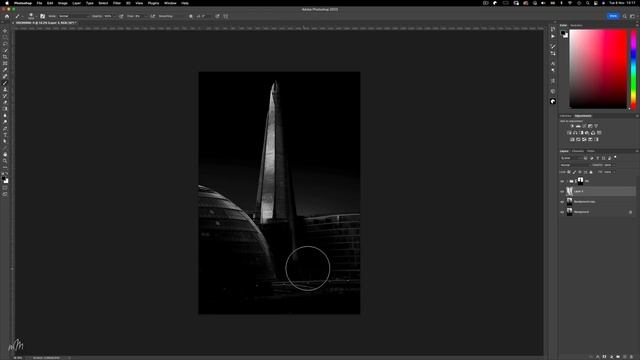Select the Gradient tool
Image resolution: width=640 pixels, height=360 pixels.
click(x=5, y=109)
